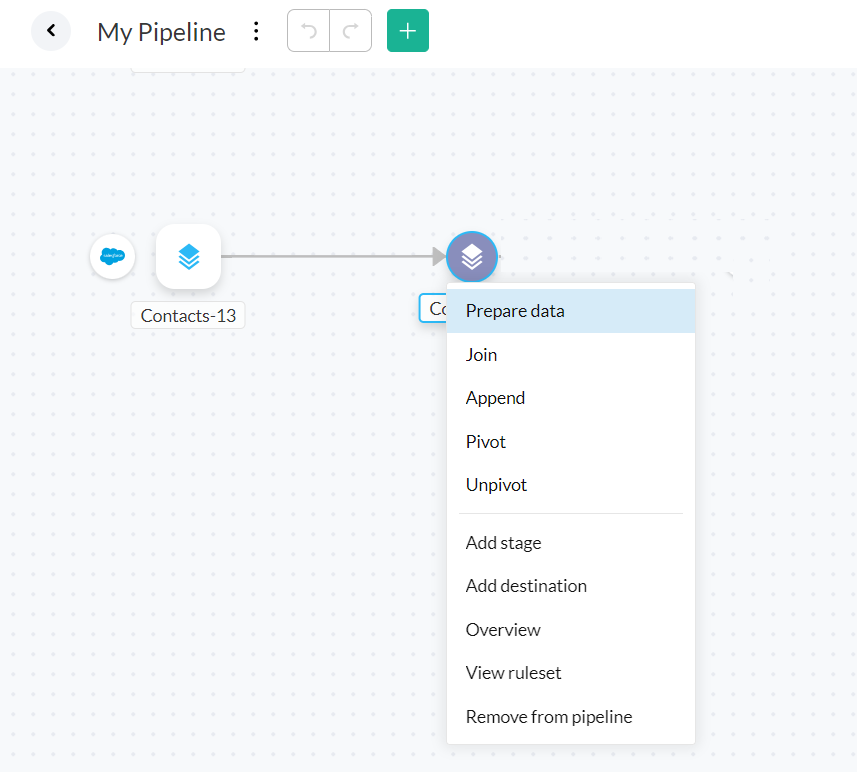Choose Add destination option

(526, 586)
